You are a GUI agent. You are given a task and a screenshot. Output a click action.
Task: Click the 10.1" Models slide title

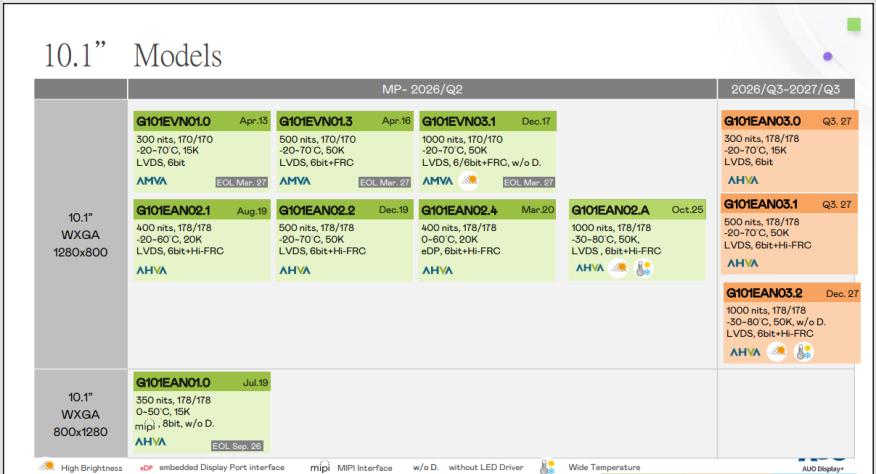[133, 55]
